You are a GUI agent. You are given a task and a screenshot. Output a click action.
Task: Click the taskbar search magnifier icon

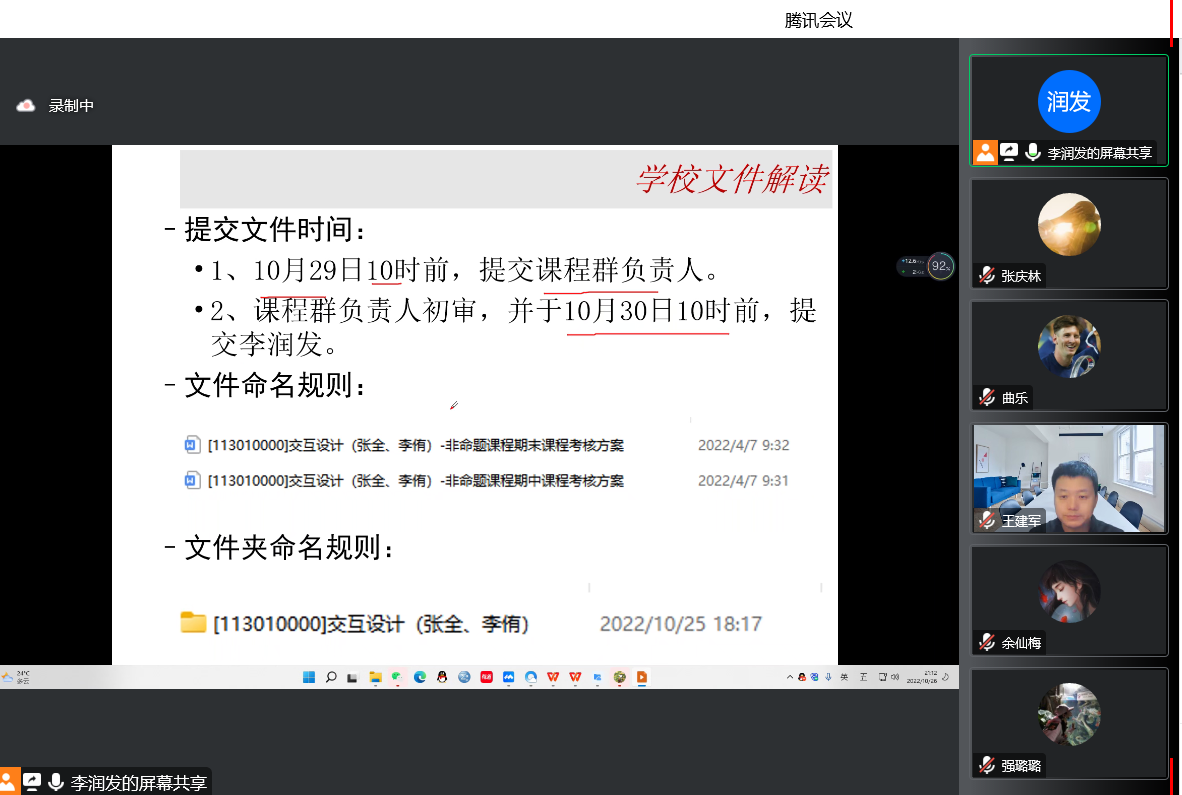tap(331, 677)
